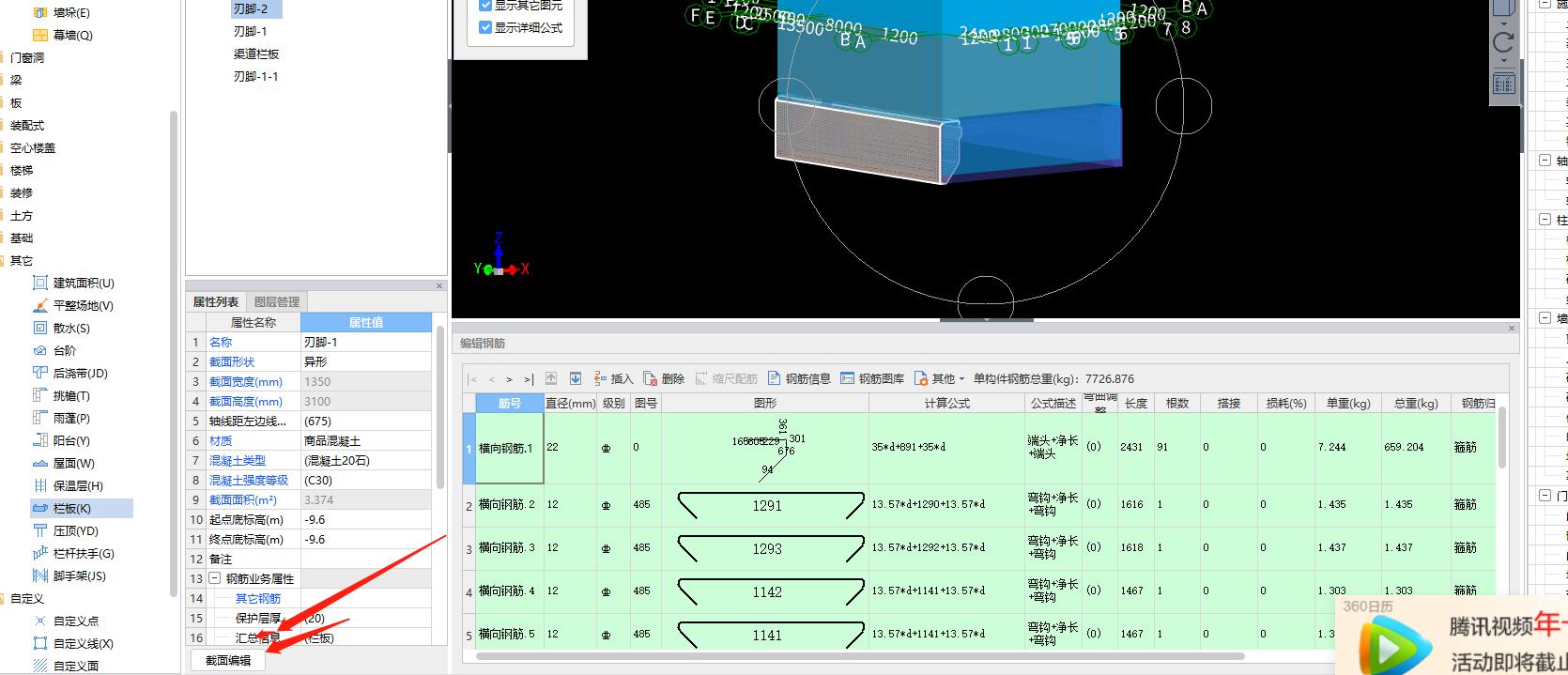Select 刃脚-1 in component list
This screenshot has height=675, width=1568.
(251, 31)
